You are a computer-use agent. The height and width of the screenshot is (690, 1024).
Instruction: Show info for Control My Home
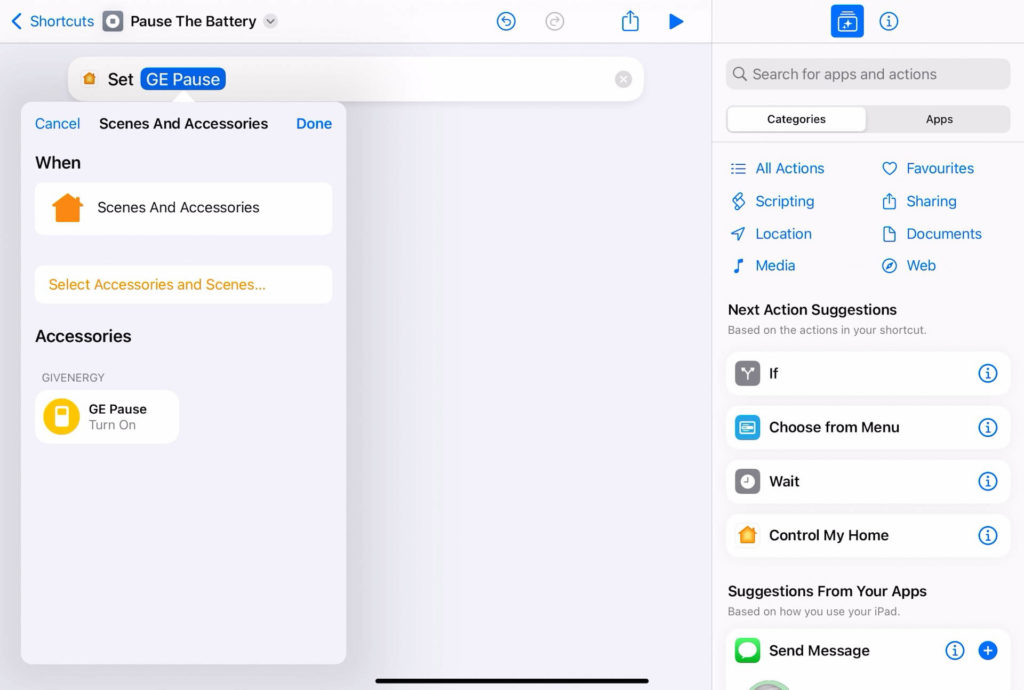[987, 535]
